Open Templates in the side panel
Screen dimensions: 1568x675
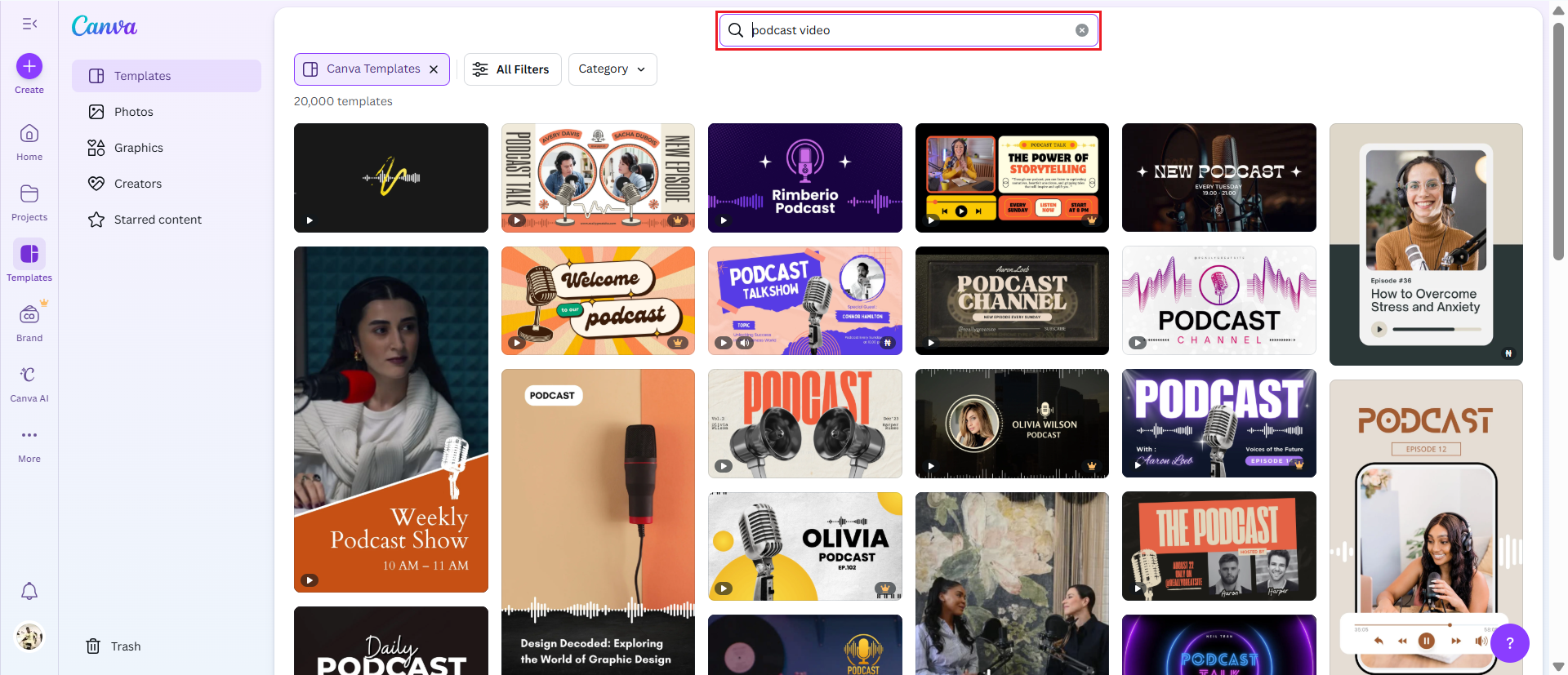(x=167, y=76)
